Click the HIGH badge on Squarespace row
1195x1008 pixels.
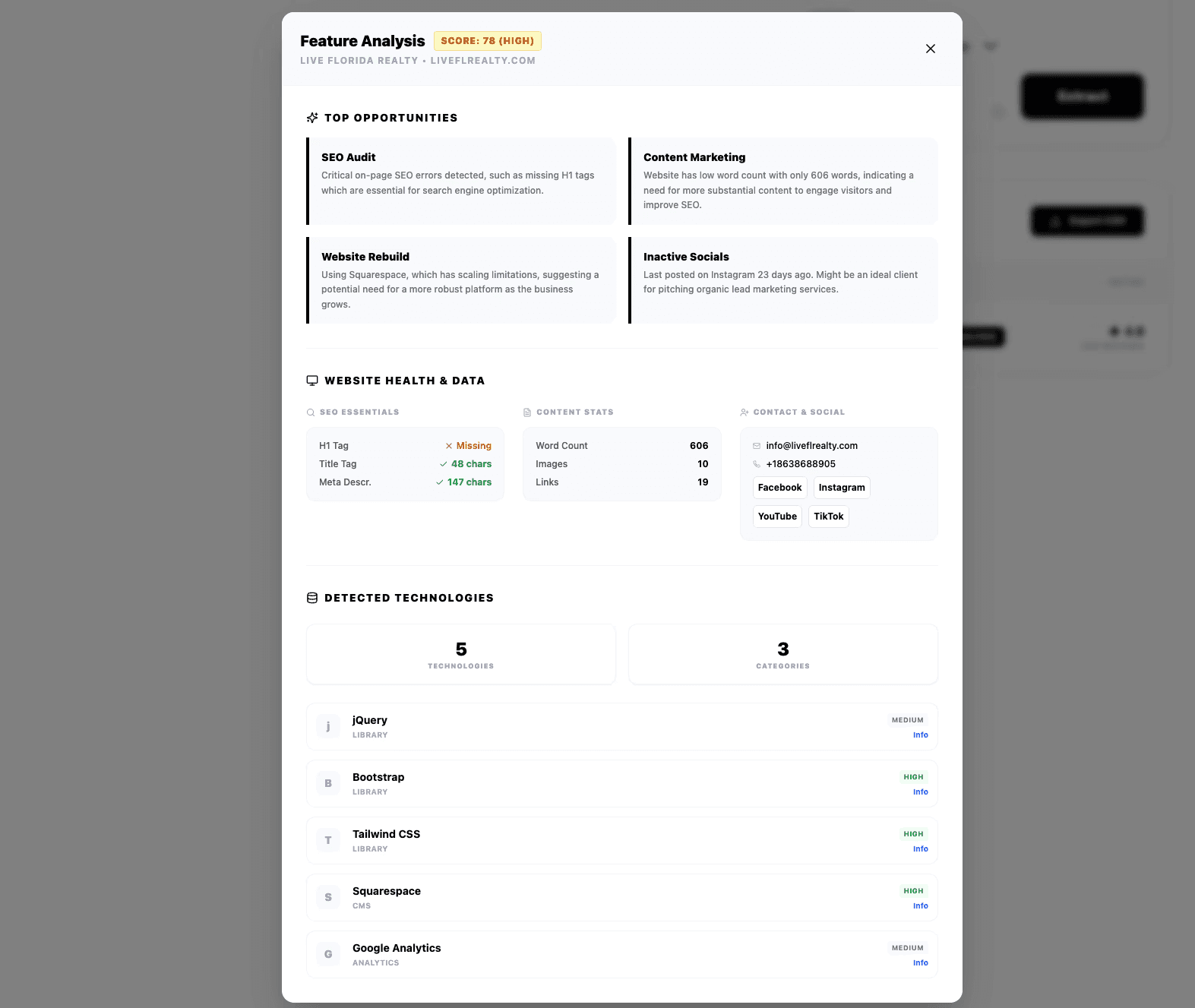(x=914, y=891)
